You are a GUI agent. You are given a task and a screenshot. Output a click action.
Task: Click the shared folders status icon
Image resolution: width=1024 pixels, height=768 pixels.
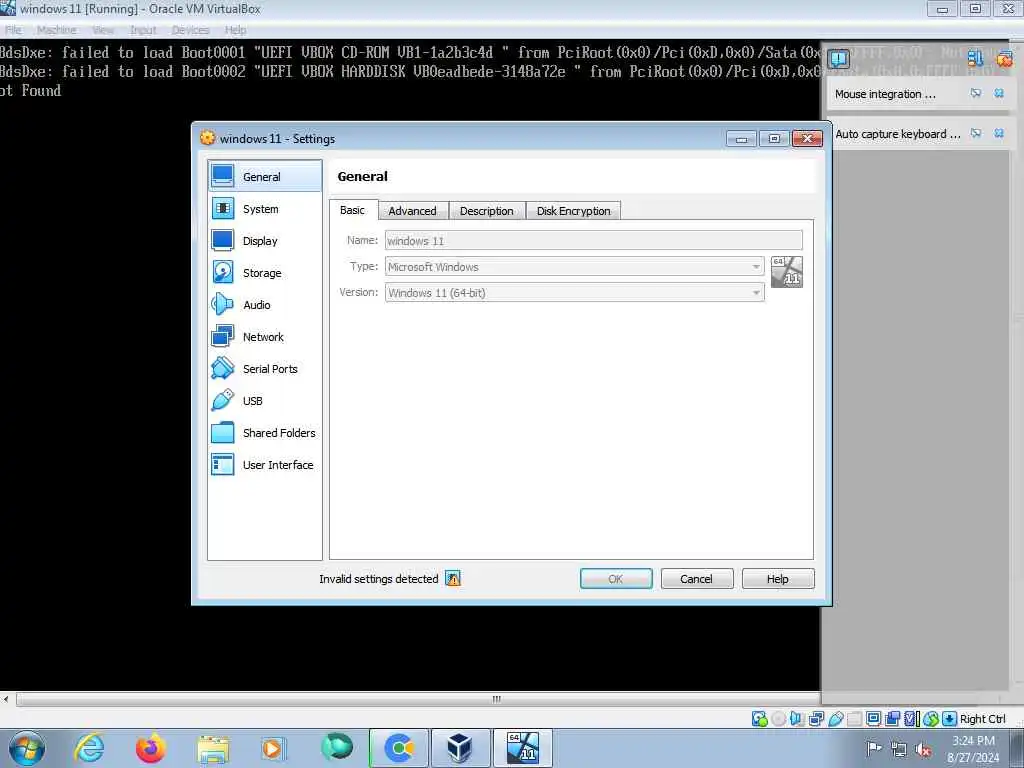(854, 719)
